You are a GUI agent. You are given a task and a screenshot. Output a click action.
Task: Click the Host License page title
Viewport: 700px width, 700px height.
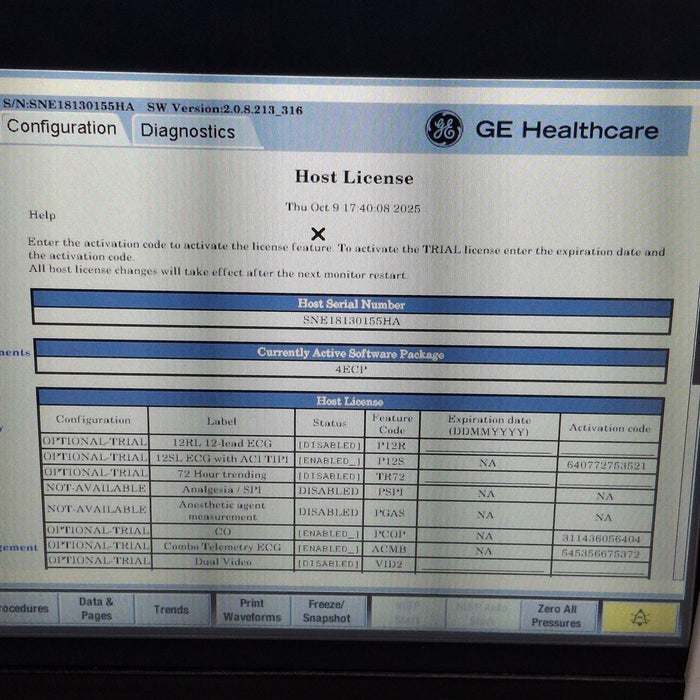click(x=354, y=177)
